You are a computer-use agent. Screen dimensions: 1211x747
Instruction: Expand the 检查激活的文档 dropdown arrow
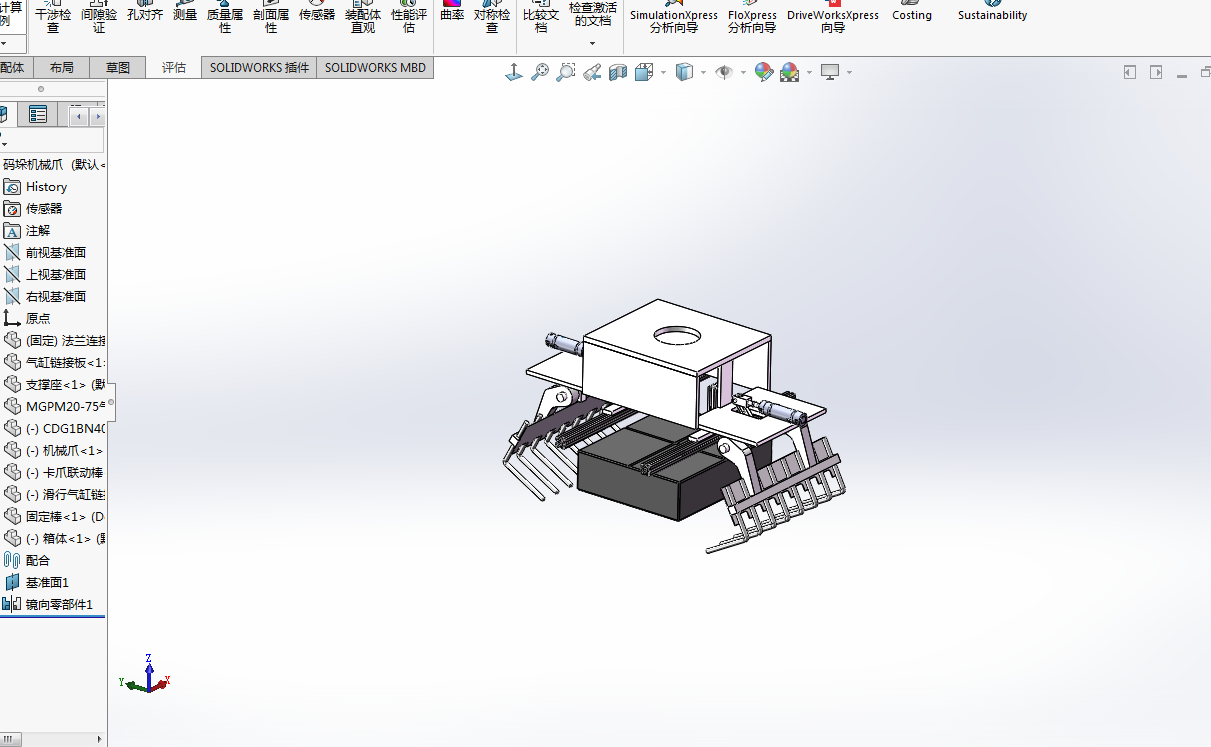(592, 43)
